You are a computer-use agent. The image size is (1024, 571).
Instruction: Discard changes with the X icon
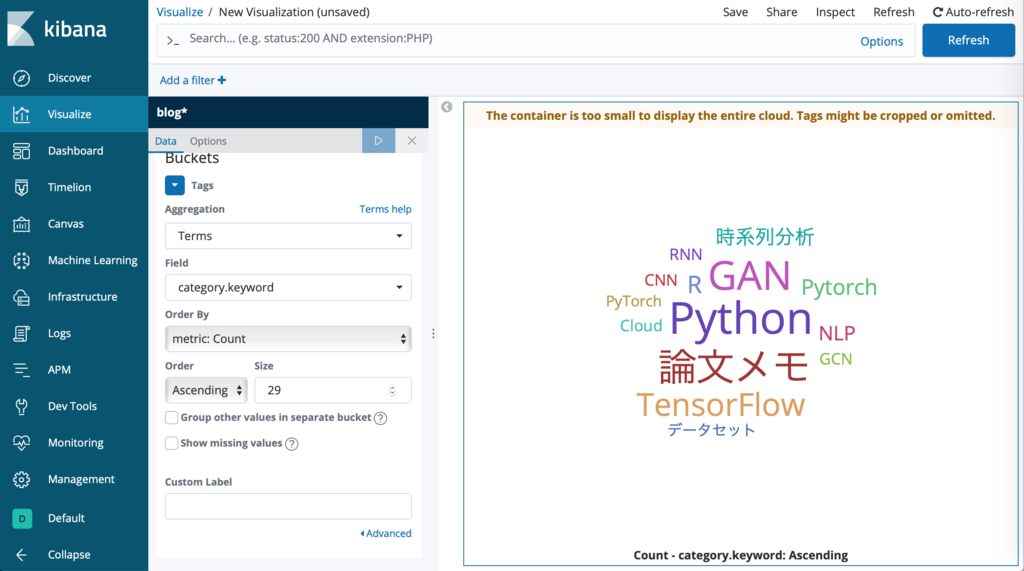[411, 140]
